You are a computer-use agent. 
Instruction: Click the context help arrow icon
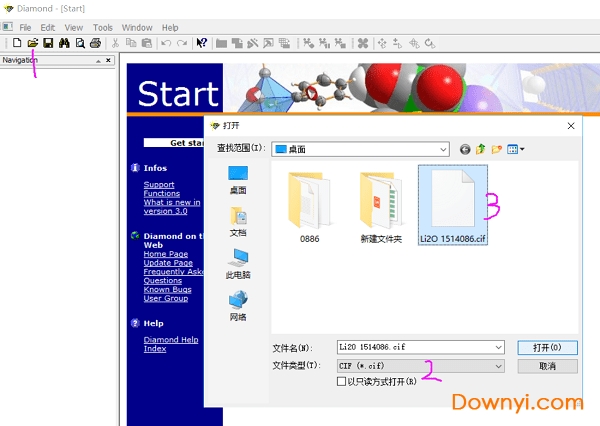201,43
